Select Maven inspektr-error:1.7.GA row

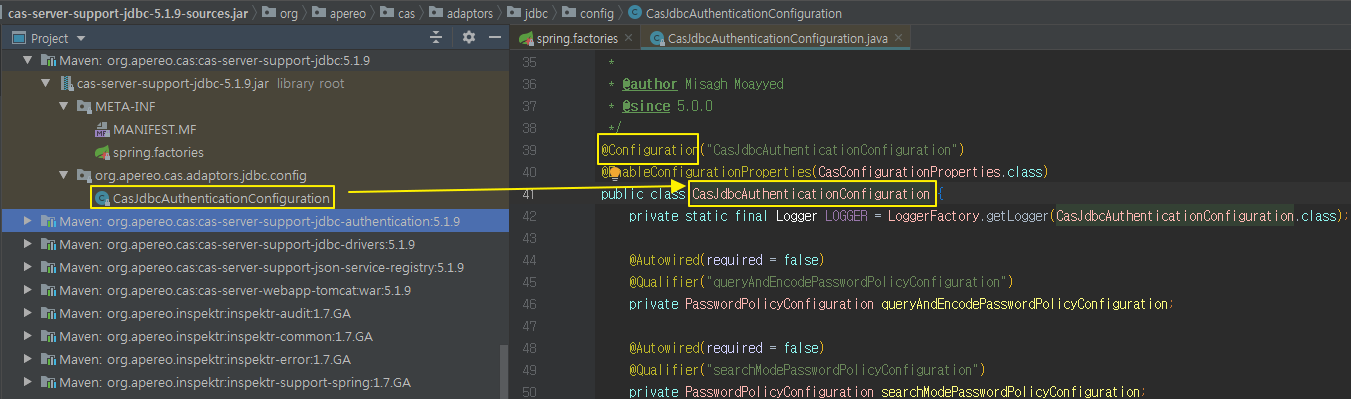pos(254,359)
